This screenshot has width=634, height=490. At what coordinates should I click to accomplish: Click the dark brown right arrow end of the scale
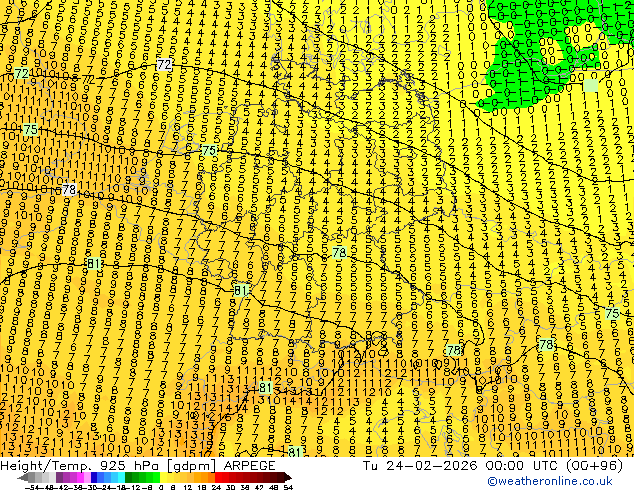click(x=288, y=477)
